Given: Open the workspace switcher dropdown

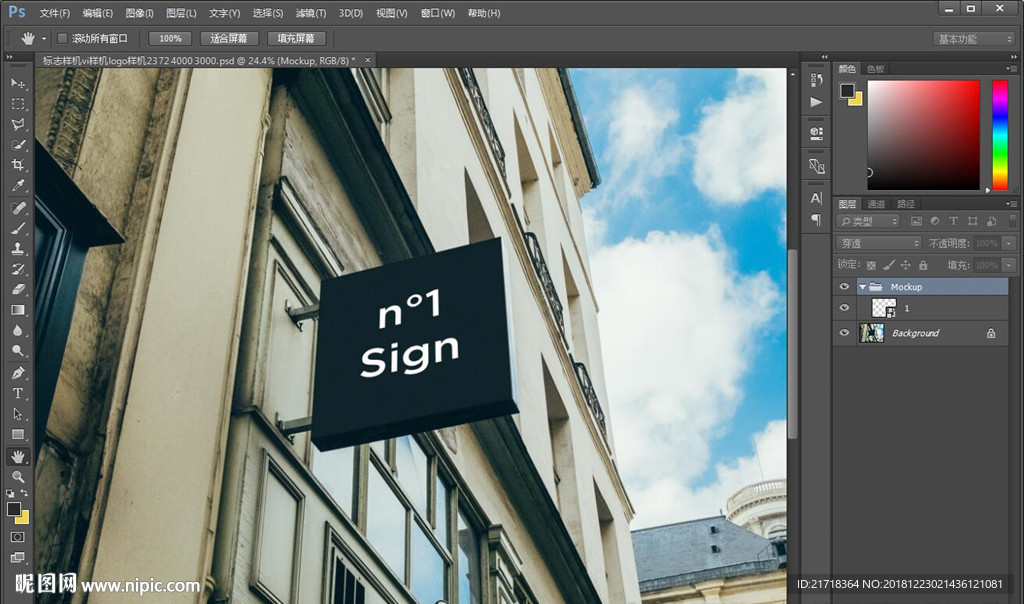Looking at the screenshot, I should click(x=974, y=39).
